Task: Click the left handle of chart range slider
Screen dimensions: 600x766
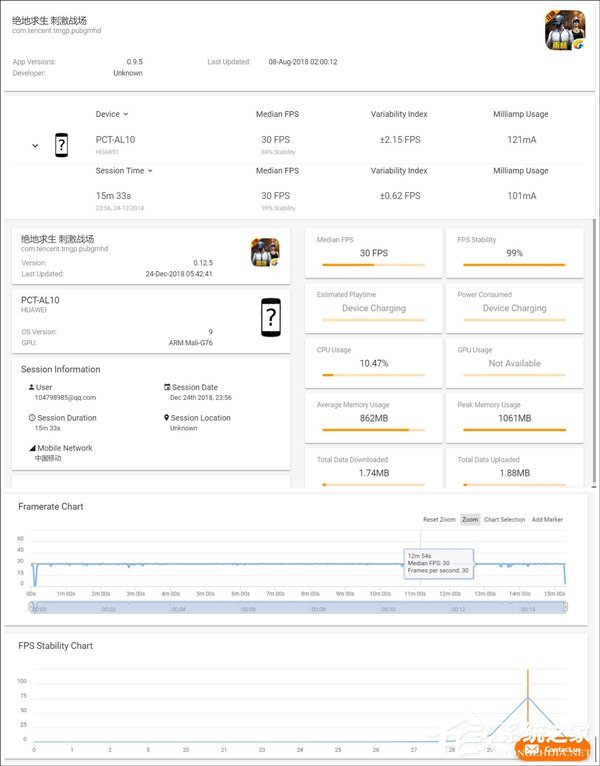Action: click(31, 607)
